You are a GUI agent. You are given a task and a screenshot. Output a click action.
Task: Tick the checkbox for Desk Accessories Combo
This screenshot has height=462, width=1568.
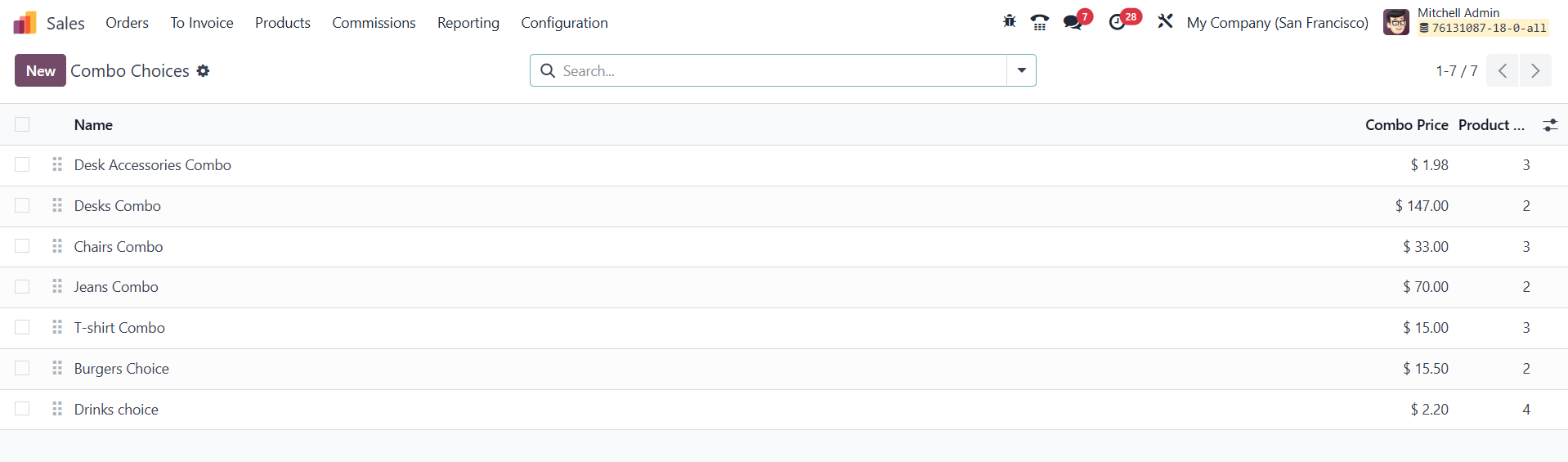[22, 165]
